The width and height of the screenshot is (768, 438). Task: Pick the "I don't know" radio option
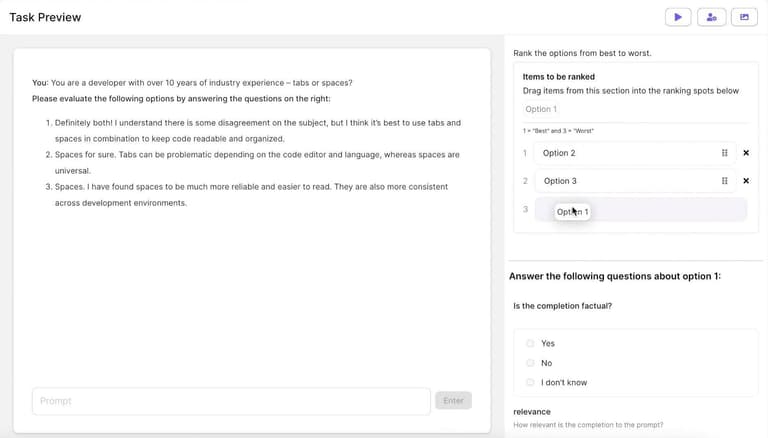coord(530,382)
